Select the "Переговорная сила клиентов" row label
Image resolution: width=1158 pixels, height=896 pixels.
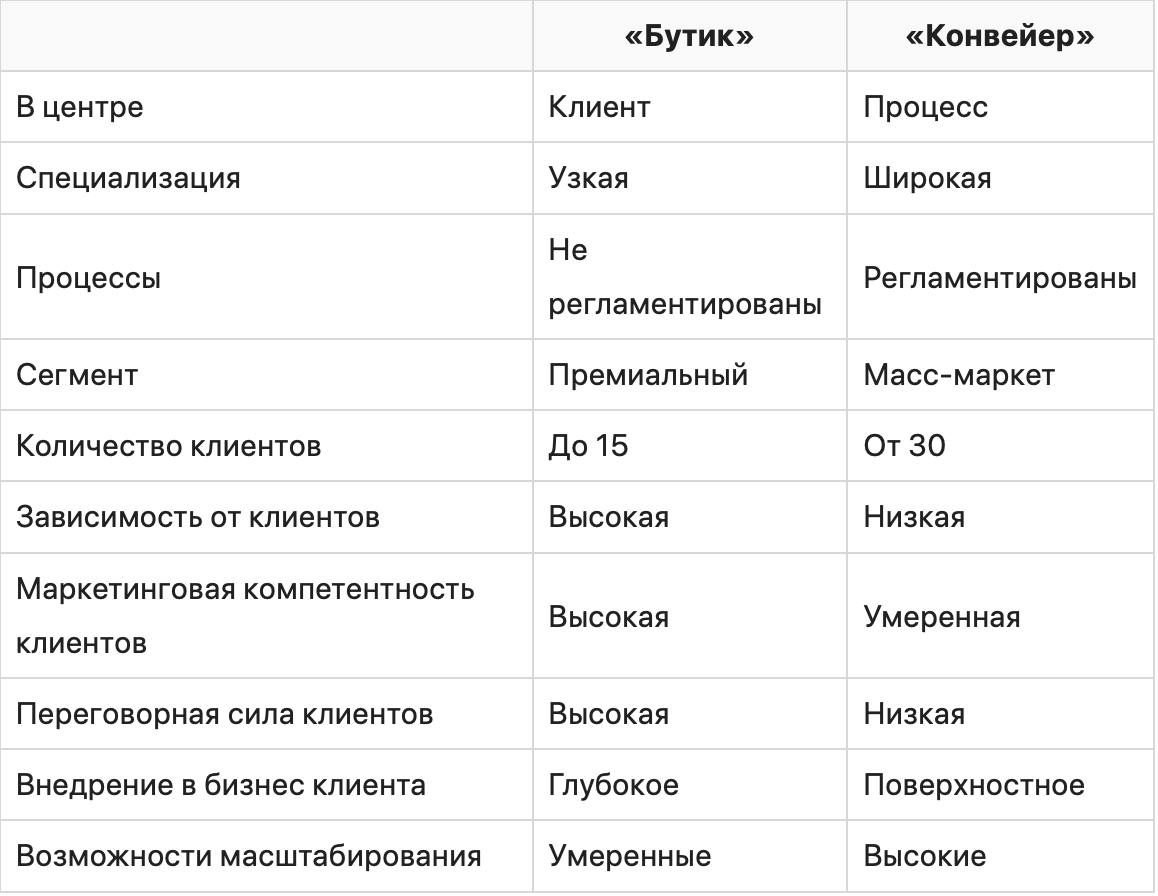coord(224,714)
